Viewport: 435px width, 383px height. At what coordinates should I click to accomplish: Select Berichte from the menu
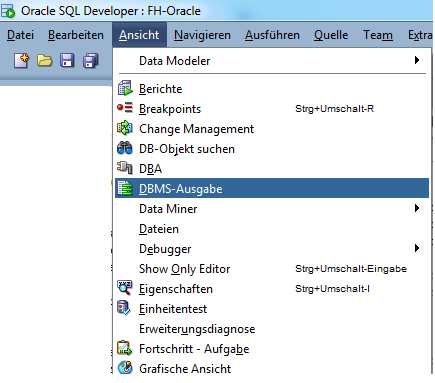[272, 89]
